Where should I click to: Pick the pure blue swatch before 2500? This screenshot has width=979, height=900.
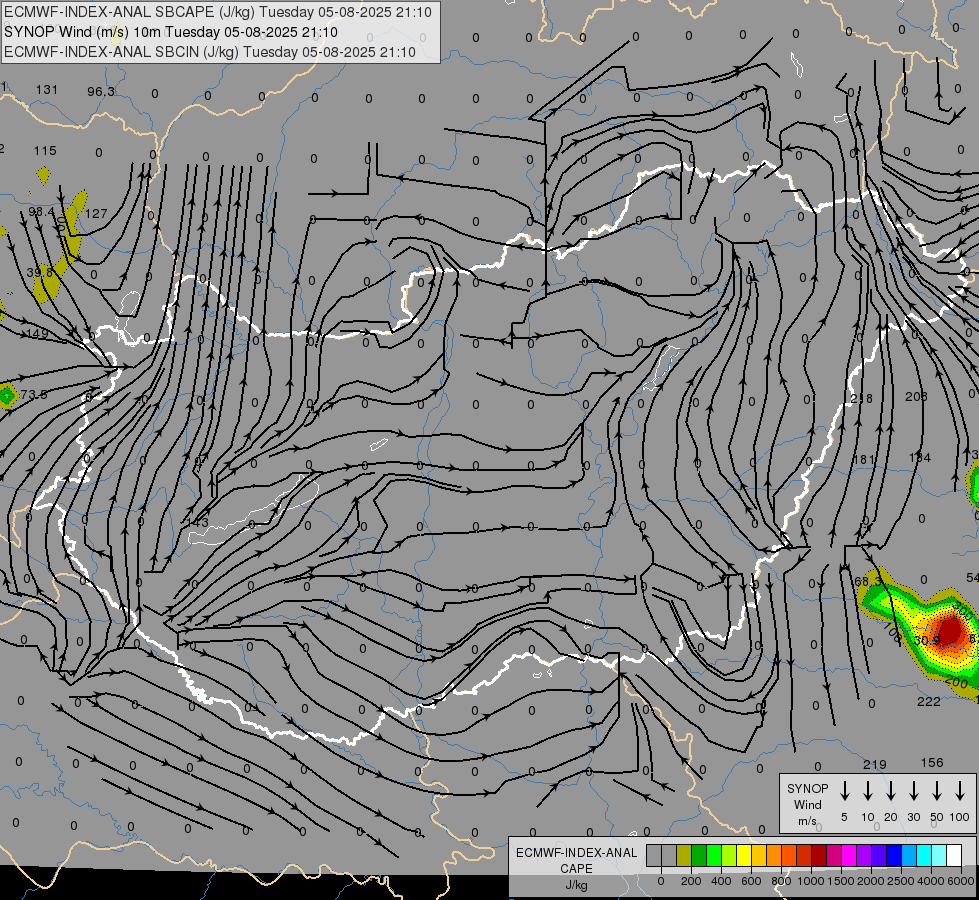click(893, 855)
